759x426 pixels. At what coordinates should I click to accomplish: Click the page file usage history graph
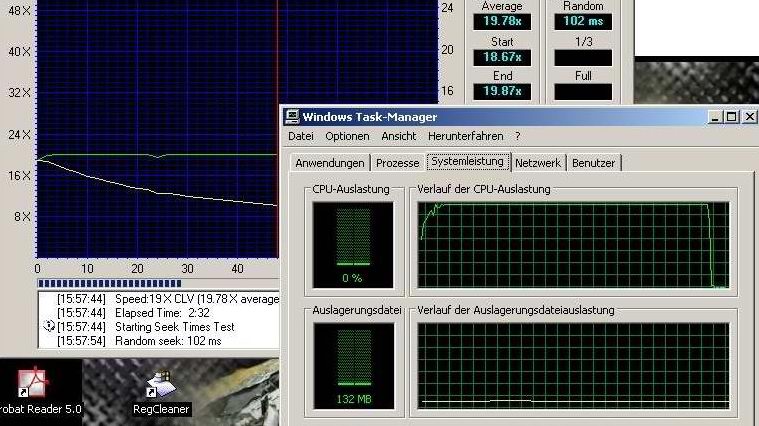click(x=573, y=366)
